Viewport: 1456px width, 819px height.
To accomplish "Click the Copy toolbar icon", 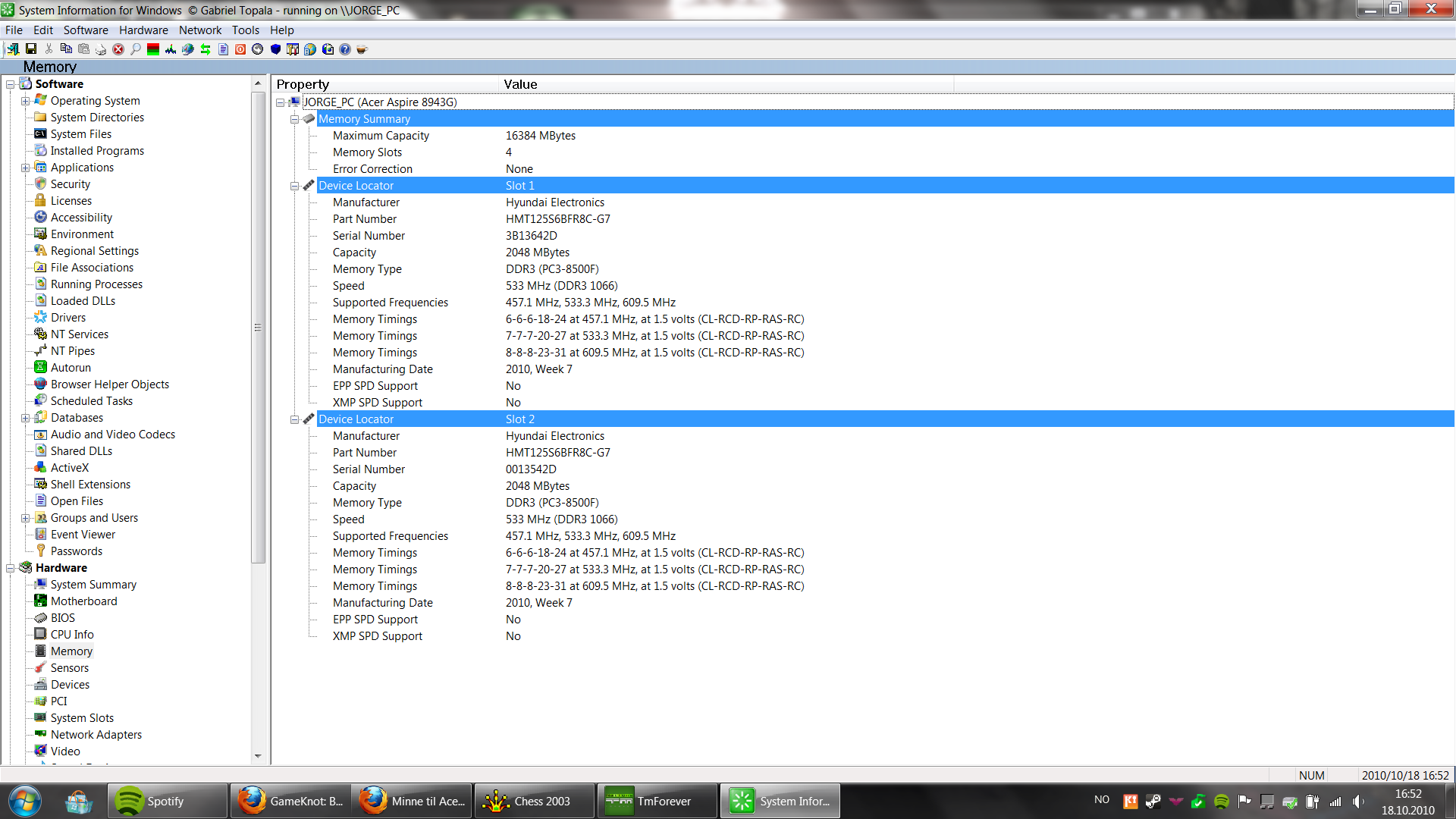I will 66,49.
